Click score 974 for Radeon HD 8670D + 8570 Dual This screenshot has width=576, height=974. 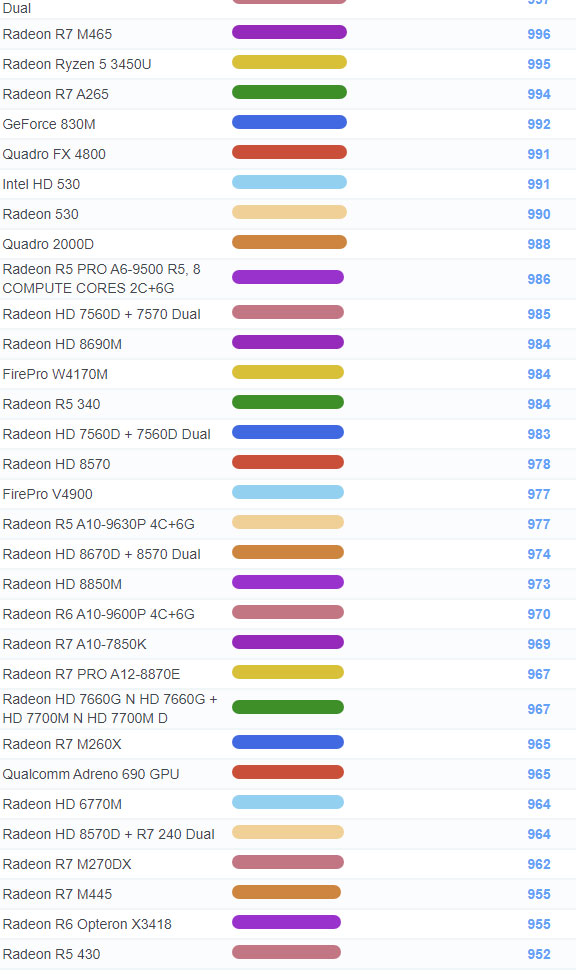tap(539, 553)
